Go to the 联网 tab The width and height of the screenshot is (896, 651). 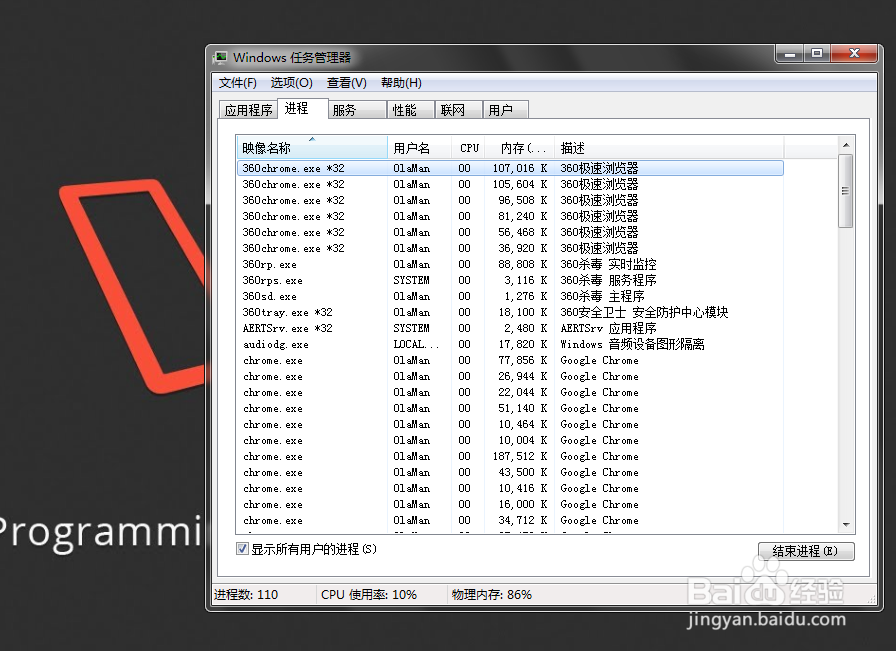458,110
